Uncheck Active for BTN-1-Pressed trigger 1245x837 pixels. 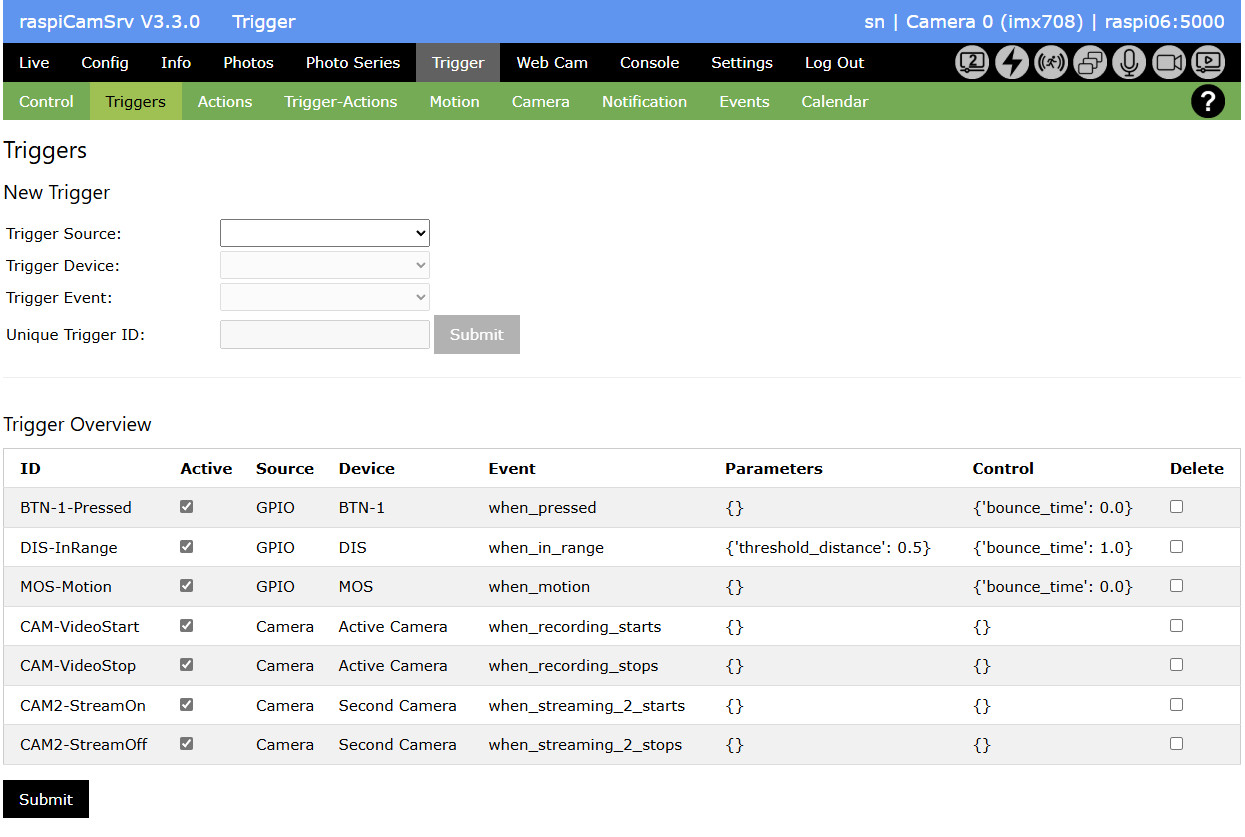coord(186,507)
